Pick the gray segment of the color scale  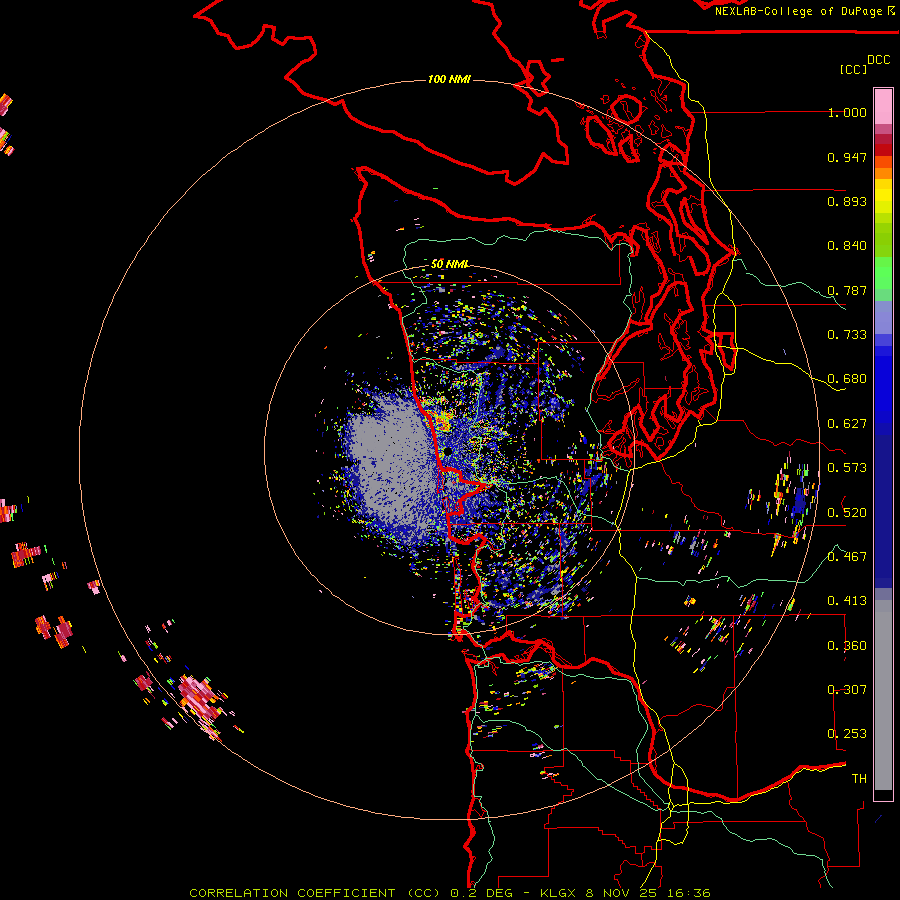pyautogui.click(x=883, y=695)
